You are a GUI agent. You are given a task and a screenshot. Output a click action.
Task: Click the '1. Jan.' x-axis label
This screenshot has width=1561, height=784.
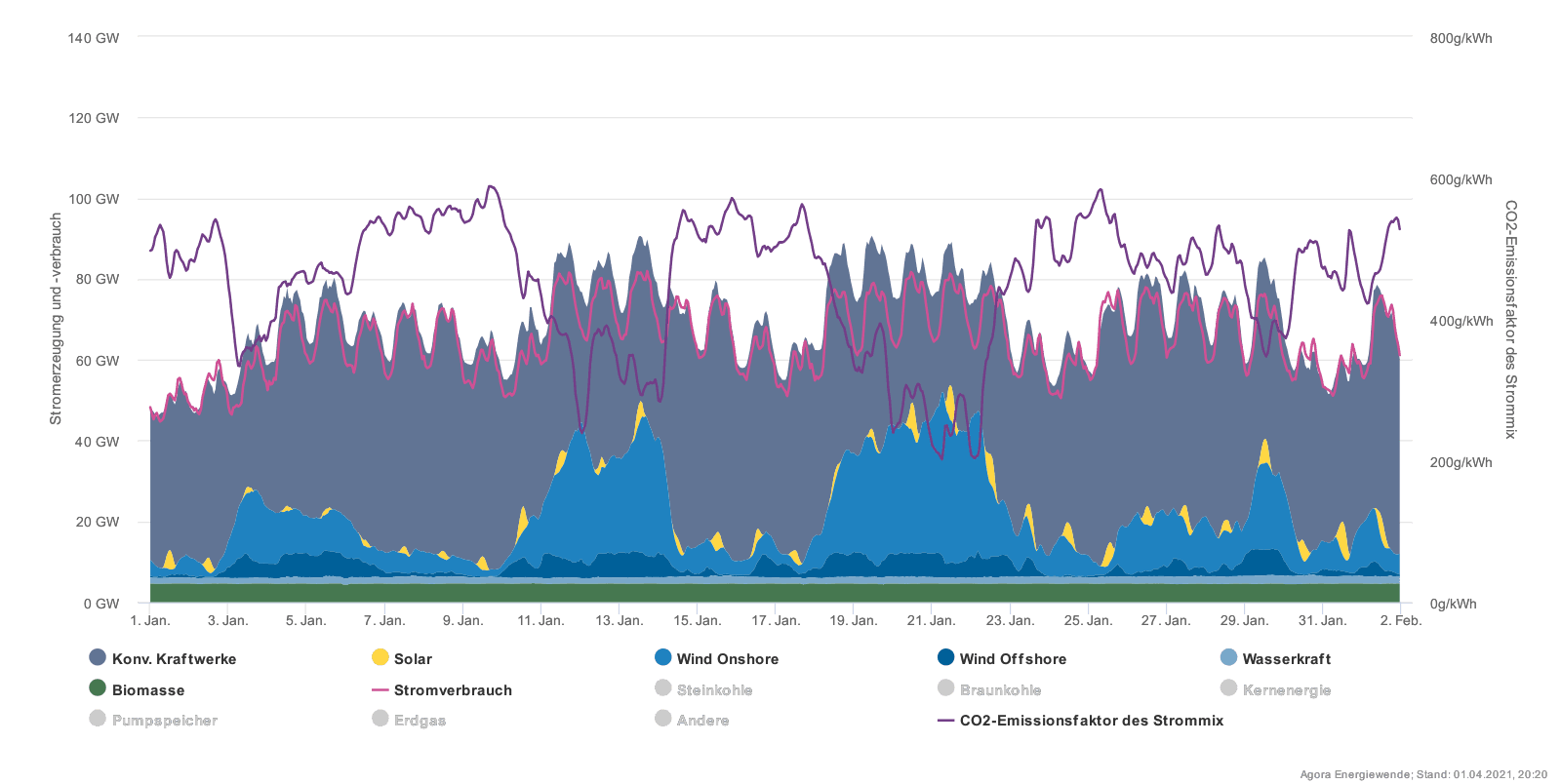150,620
